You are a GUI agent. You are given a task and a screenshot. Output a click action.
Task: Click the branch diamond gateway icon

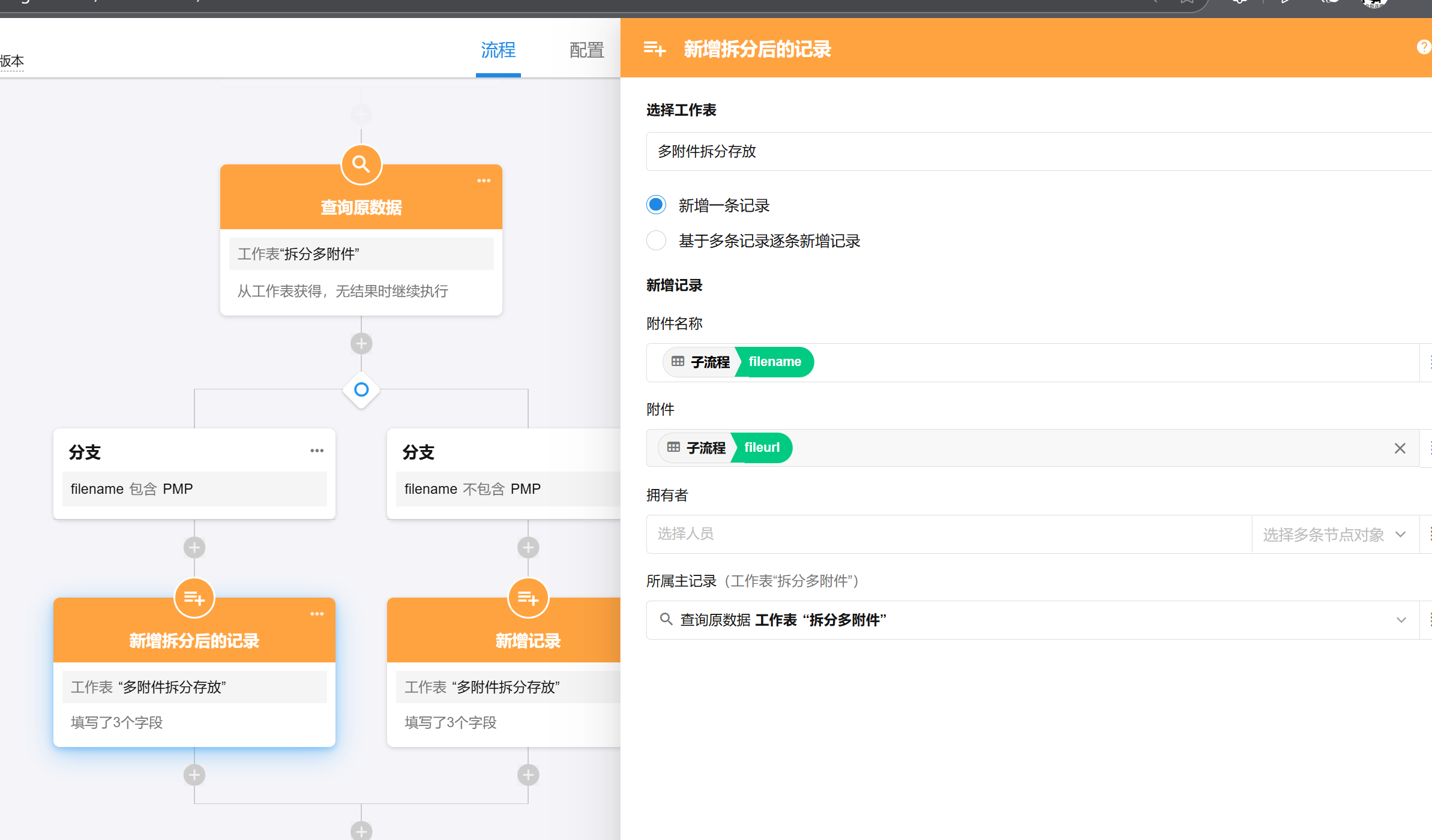click(x=361, y=389)
